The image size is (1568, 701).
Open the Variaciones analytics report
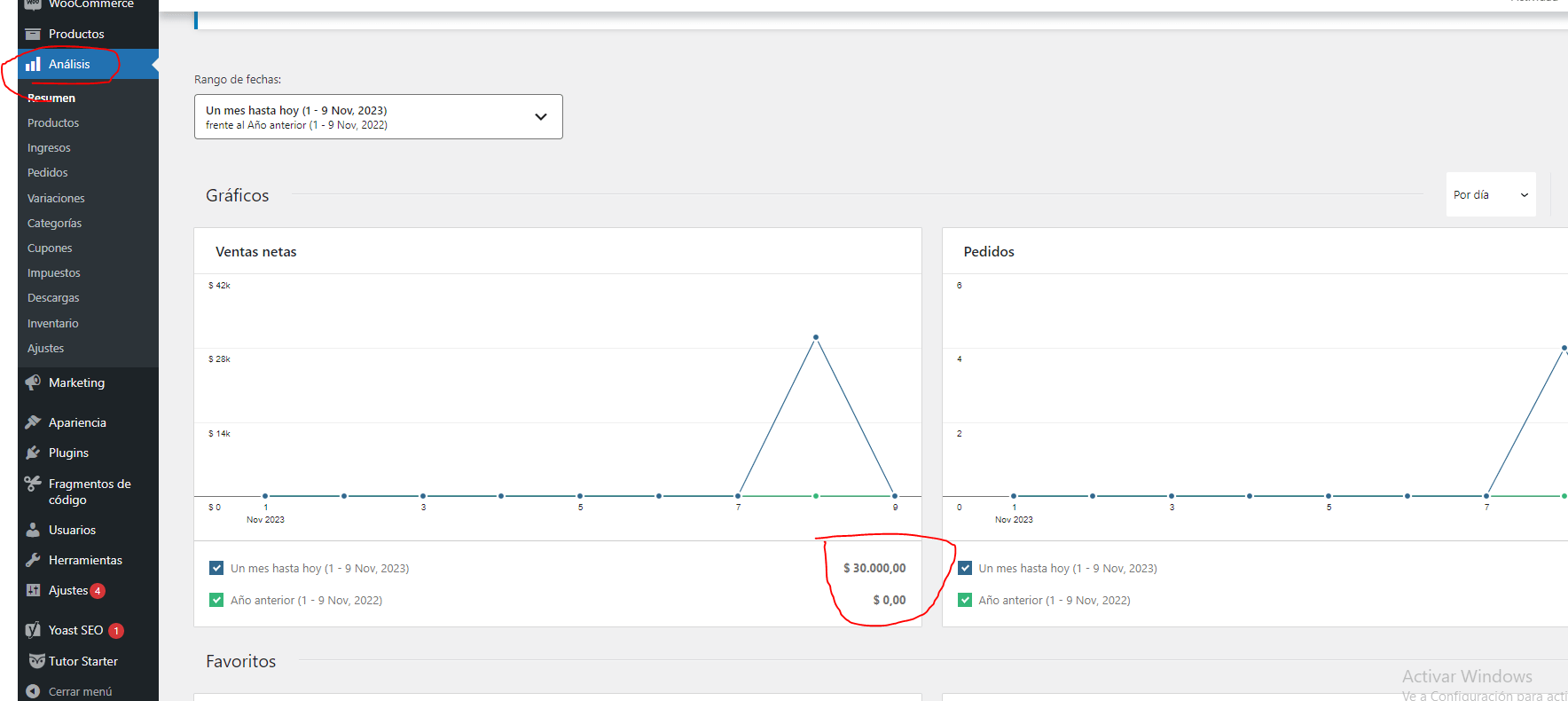[56, 198]
